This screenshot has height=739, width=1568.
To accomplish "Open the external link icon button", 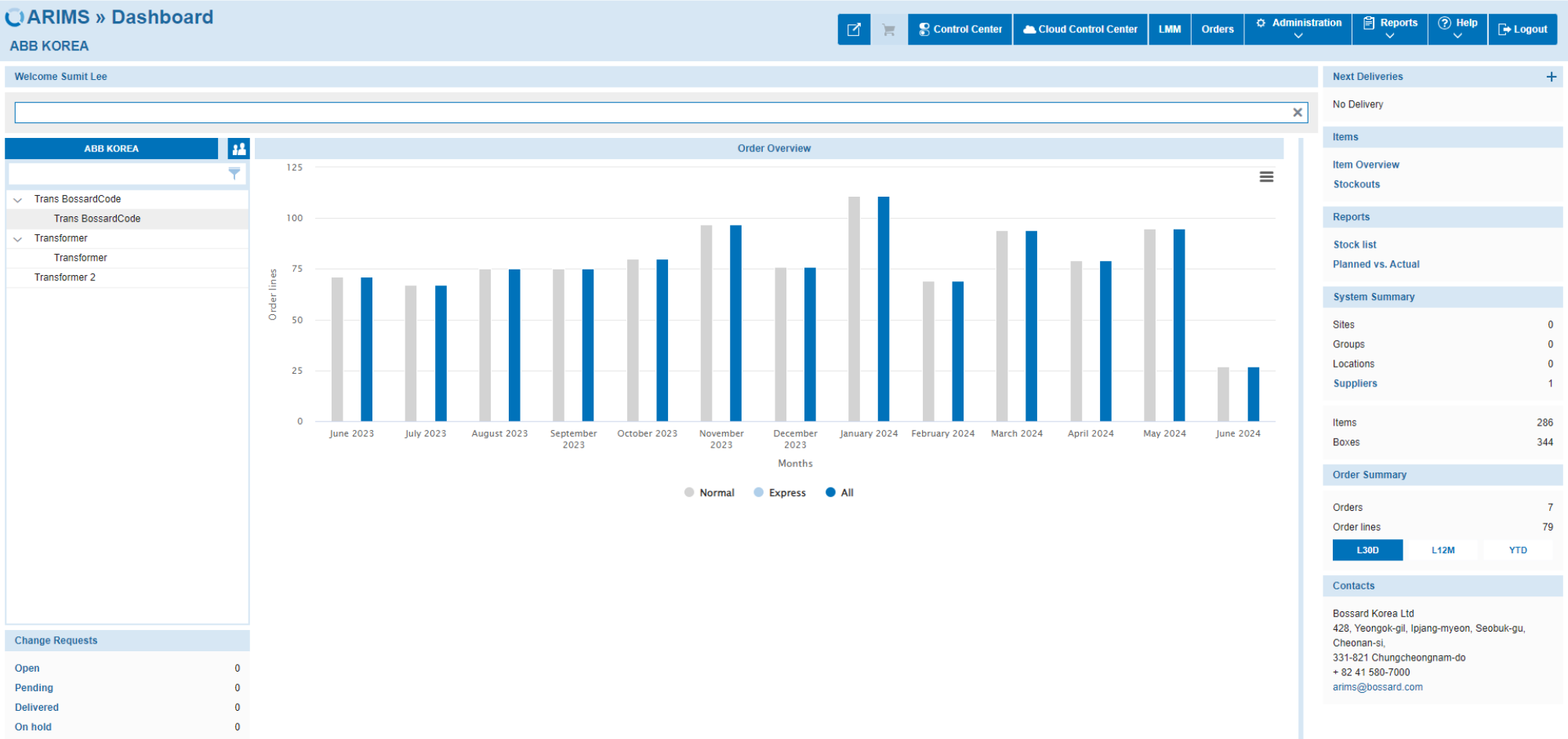I will click(x=854, y=30).
